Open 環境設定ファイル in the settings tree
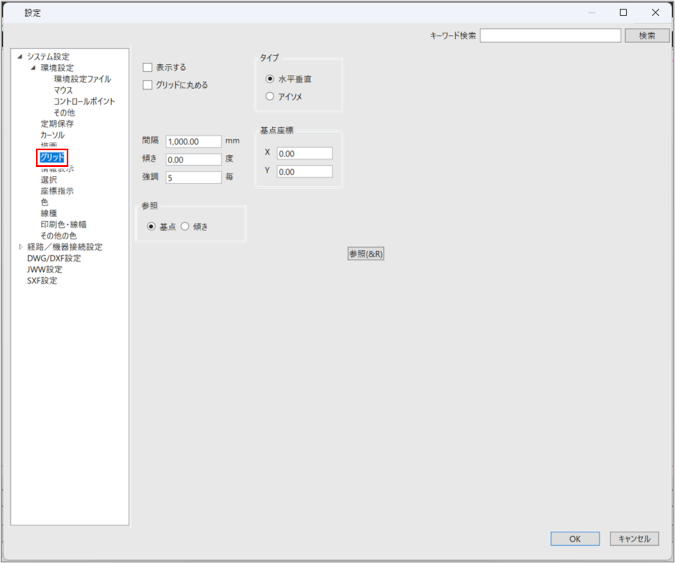Image resolution: width=675 pixels, height=563 pixels. pos(82,79)
